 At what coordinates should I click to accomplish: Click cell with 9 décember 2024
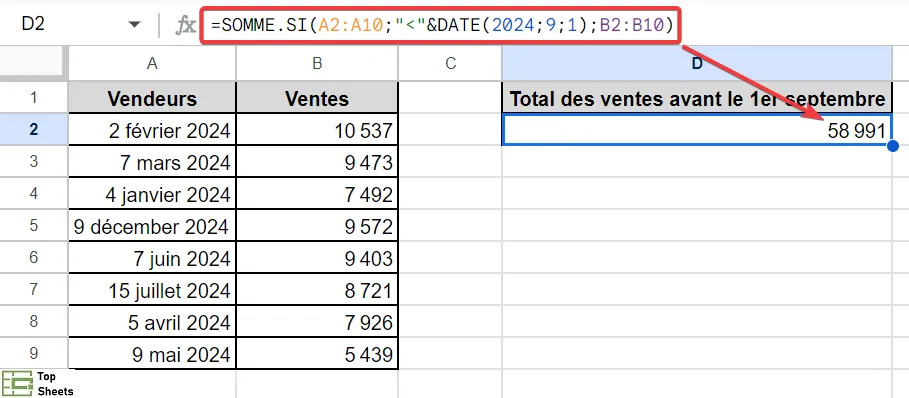tap(152, 226)
